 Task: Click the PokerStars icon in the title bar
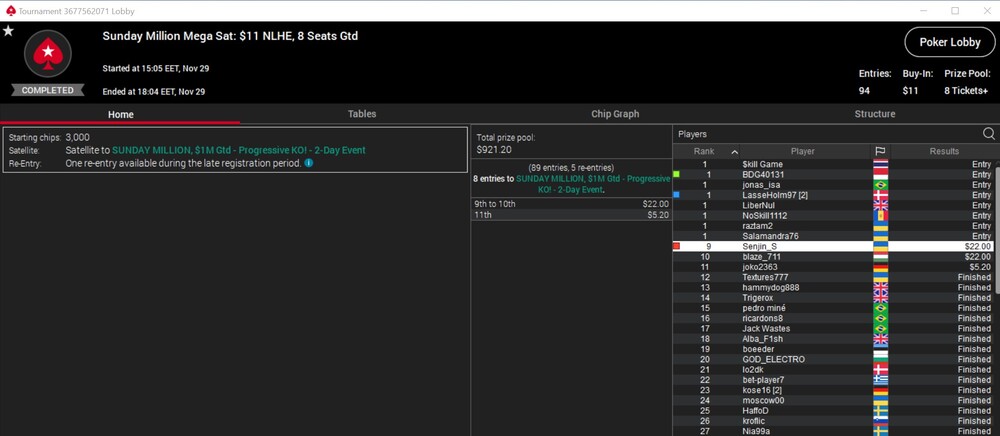coord(10,11)
